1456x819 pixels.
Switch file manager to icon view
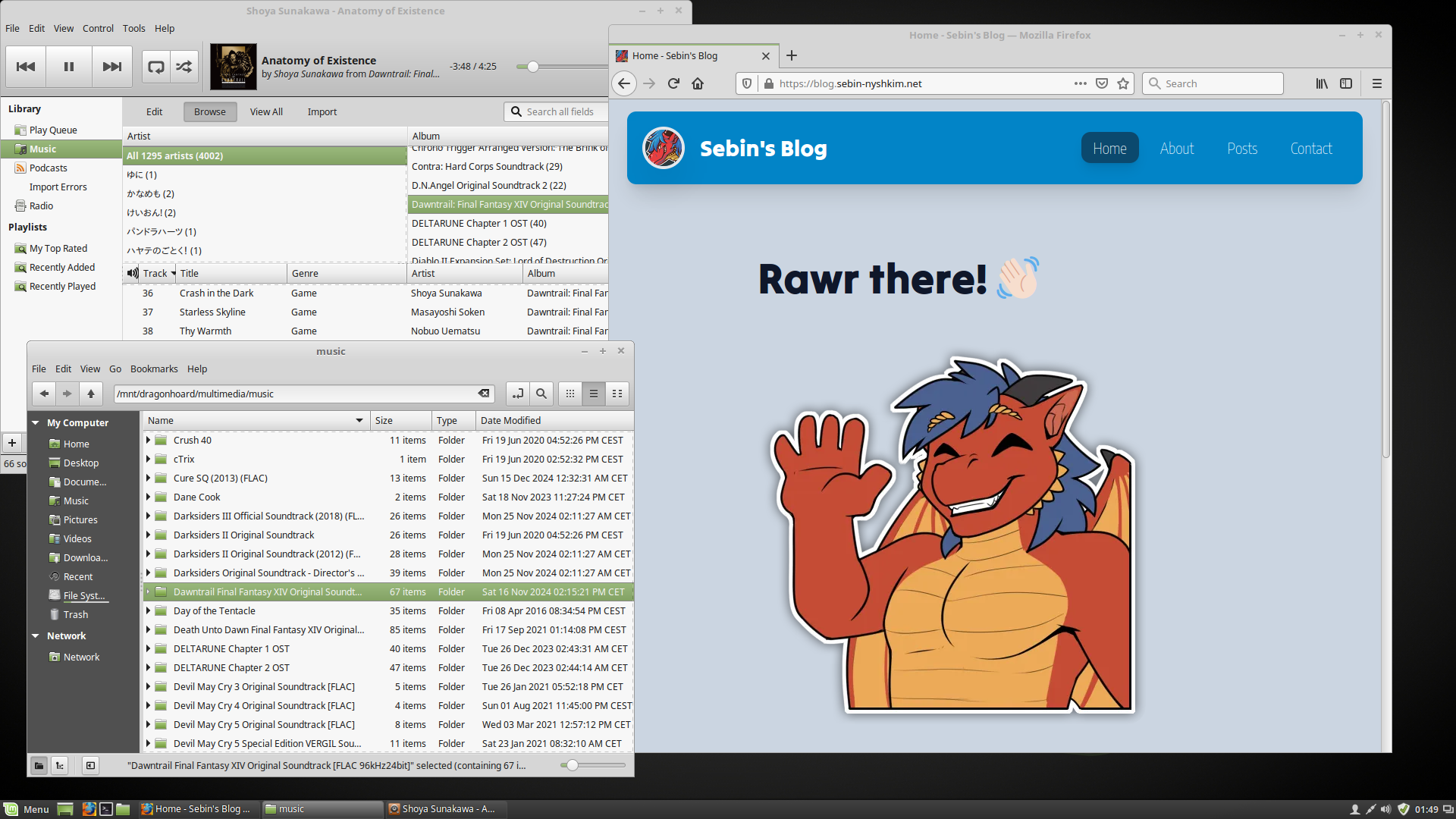click(x=570, y=394)
